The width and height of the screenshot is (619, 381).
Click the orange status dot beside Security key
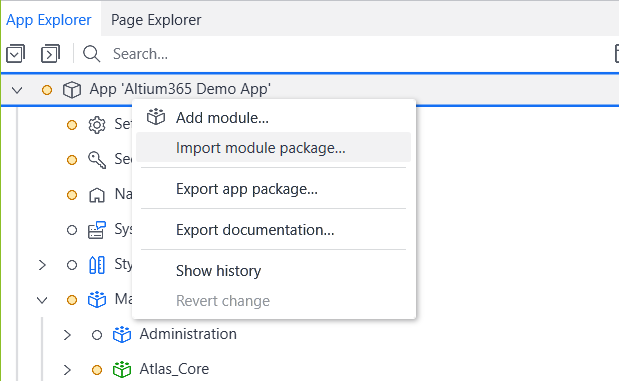pyautogui.click(x=72, y=160)
